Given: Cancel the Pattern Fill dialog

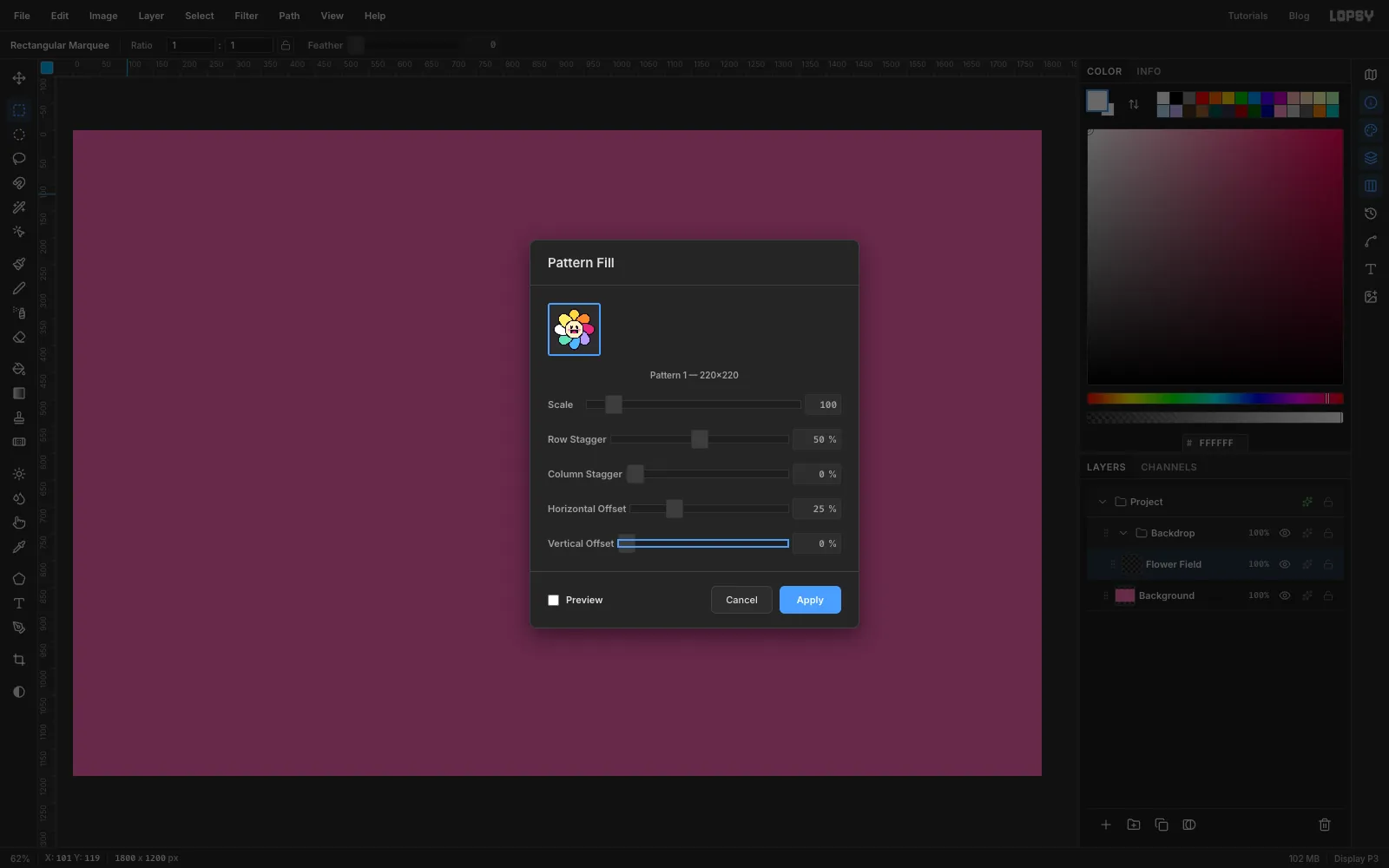Looking at the screenshot, I should coord(741,600).
